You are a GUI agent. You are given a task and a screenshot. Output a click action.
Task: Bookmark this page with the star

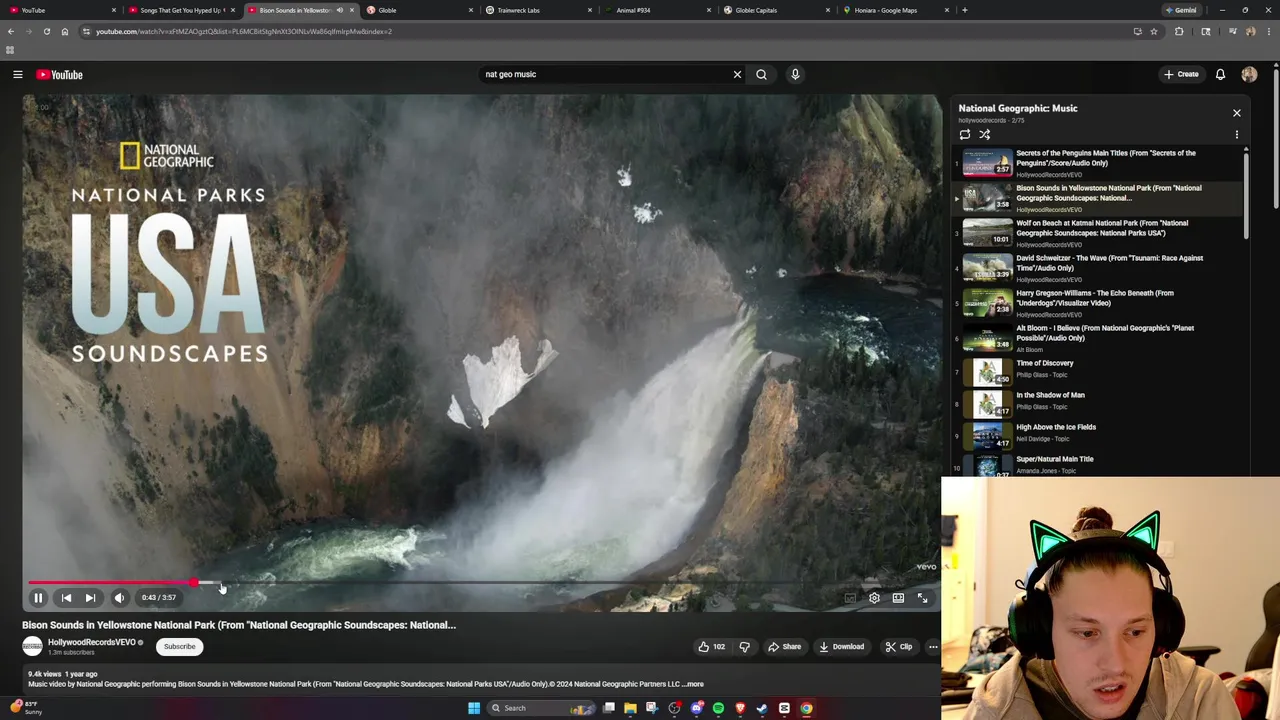pos(1154,31)
